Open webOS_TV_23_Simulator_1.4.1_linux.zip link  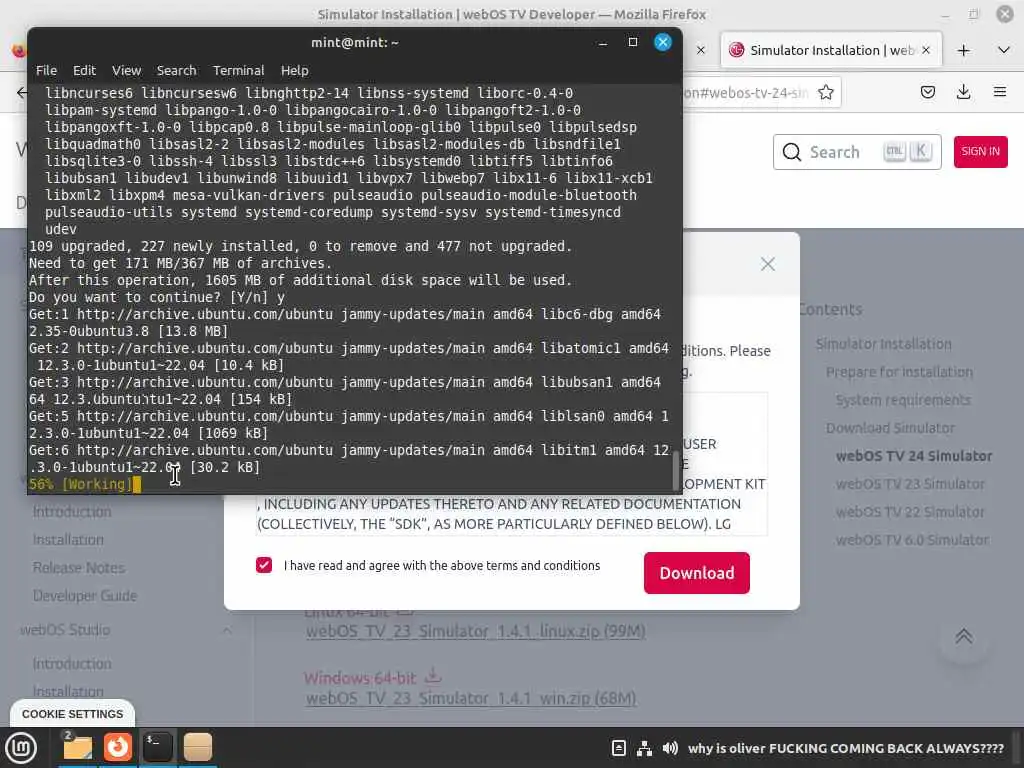coord(475,632)
